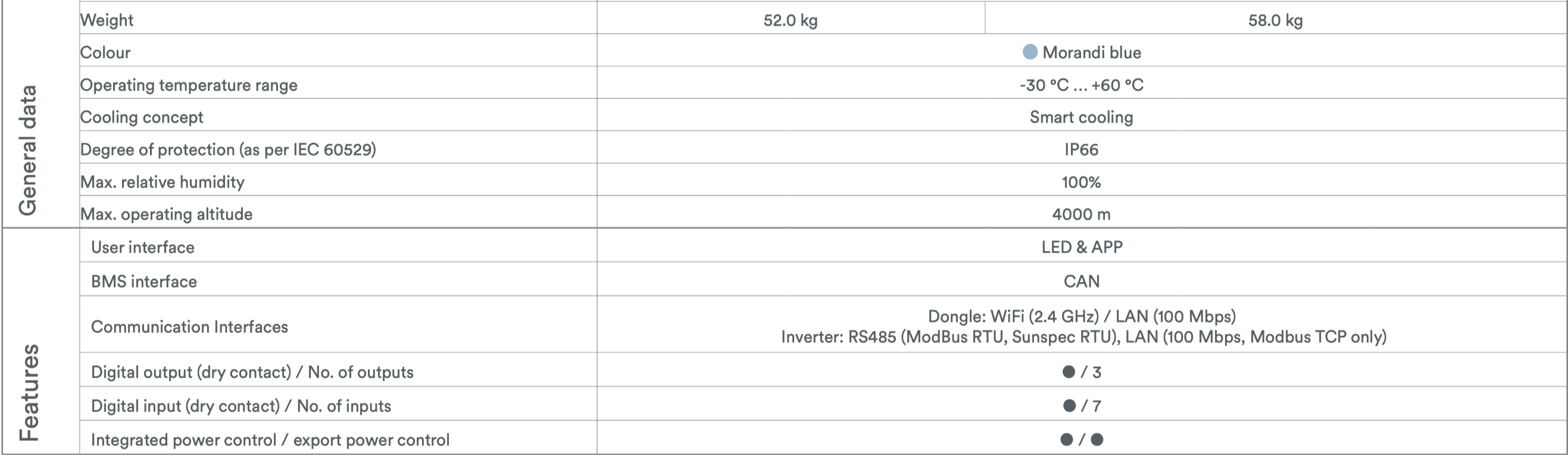The height and width of the screenshot is (455, 1568).
Task: Click the 4000 m altitude value
Action: [1081, 214]
